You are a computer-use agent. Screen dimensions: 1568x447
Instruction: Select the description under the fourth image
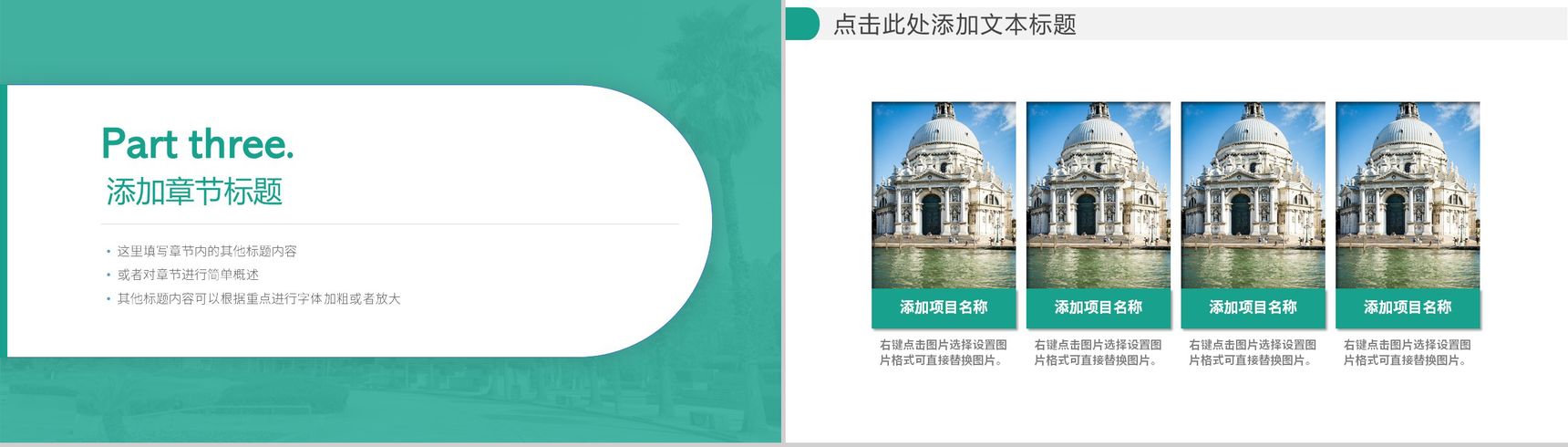pyautogui.click(x=1408, y=352)
